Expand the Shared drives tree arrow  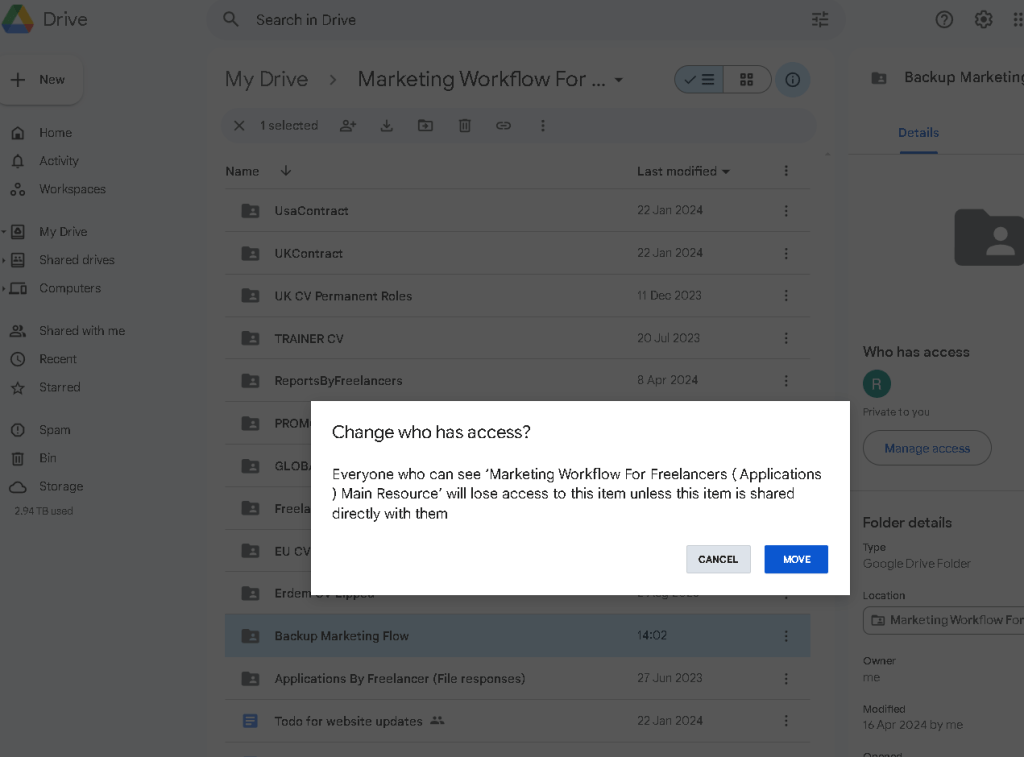point(4,260)
